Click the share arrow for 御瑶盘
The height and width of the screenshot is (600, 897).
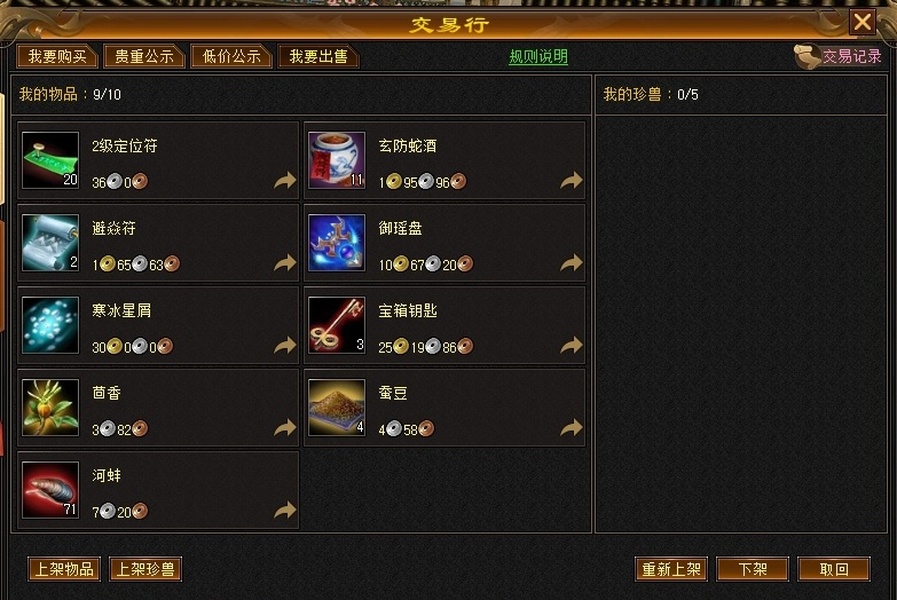coord(571,263)
